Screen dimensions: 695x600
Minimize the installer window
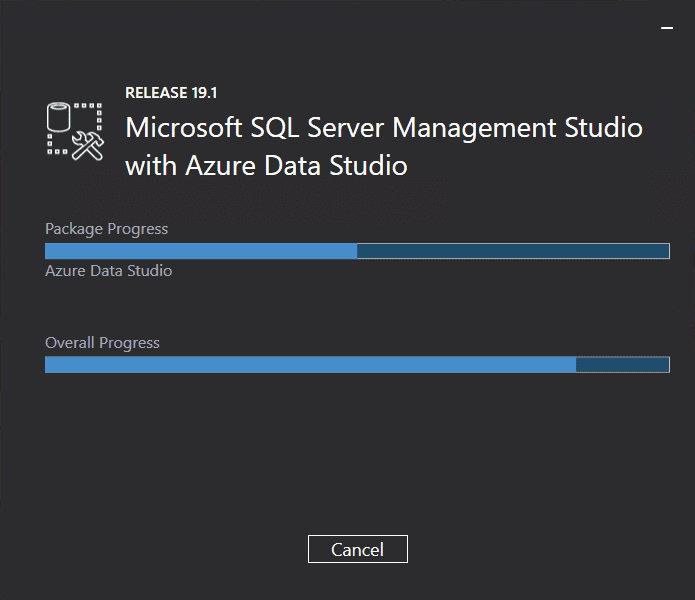pyautogui.click(x=667, y=28)
